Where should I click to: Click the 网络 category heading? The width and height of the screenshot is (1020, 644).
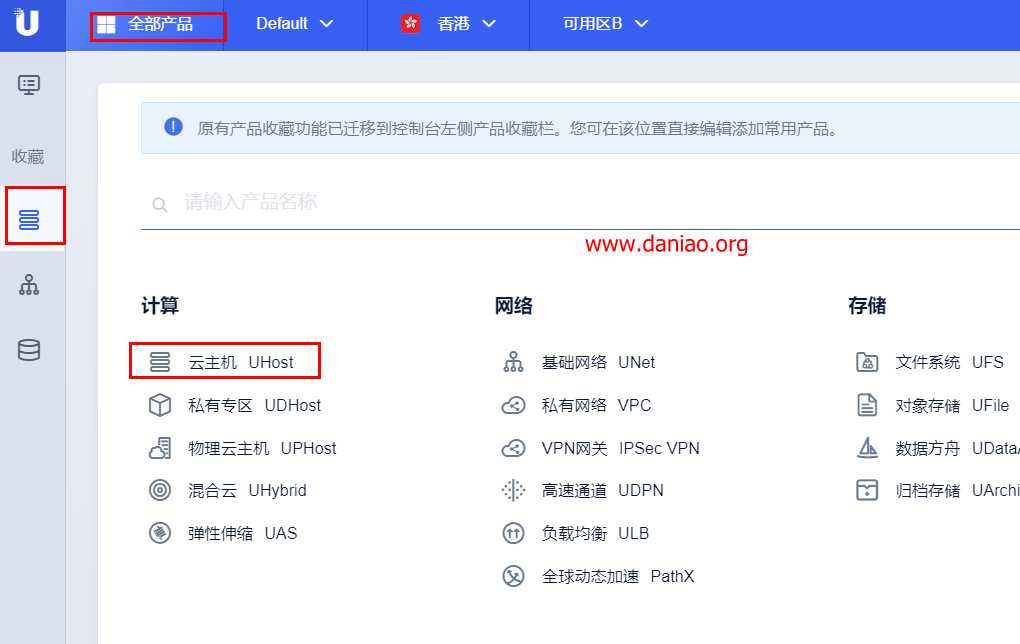(513, 306)
